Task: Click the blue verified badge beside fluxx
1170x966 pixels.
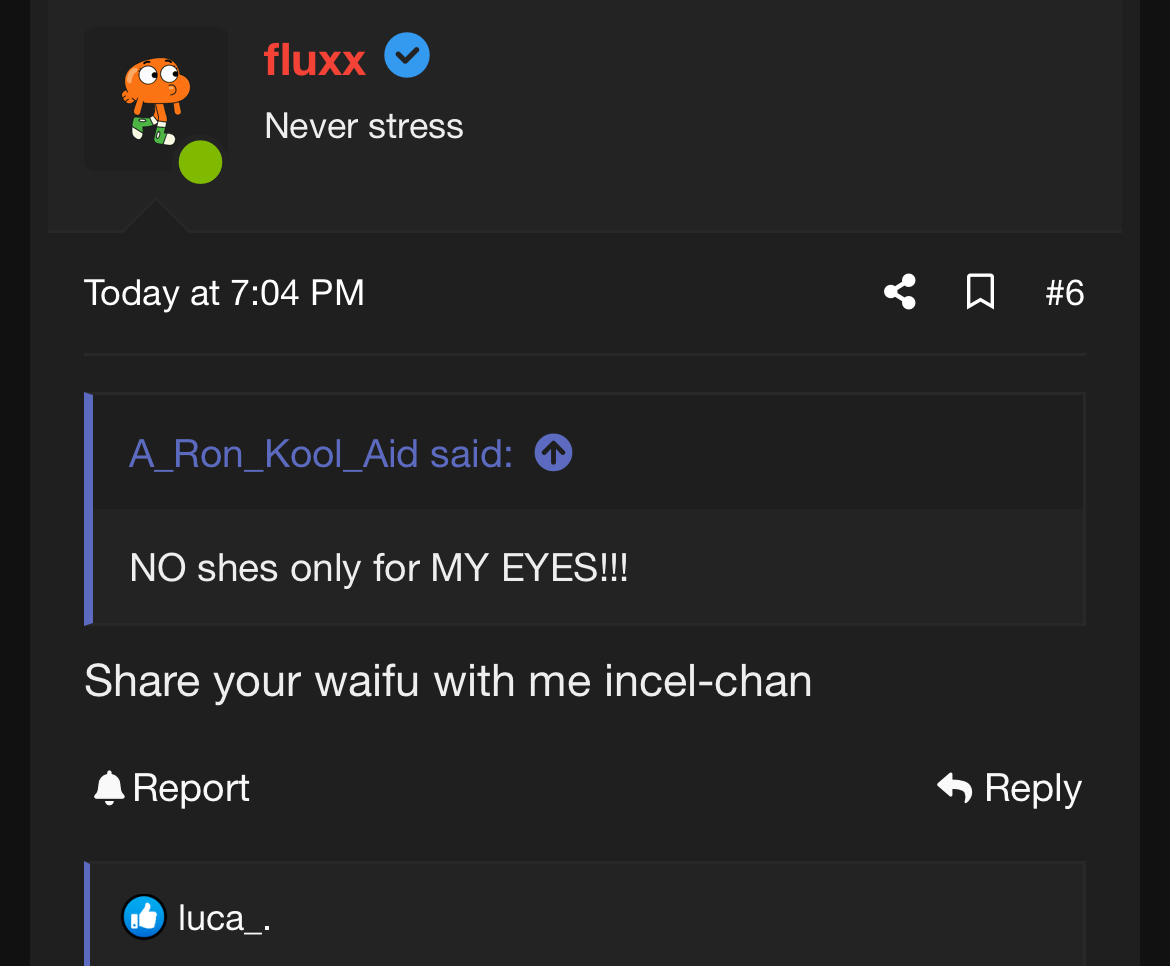Action: (407, 55)
